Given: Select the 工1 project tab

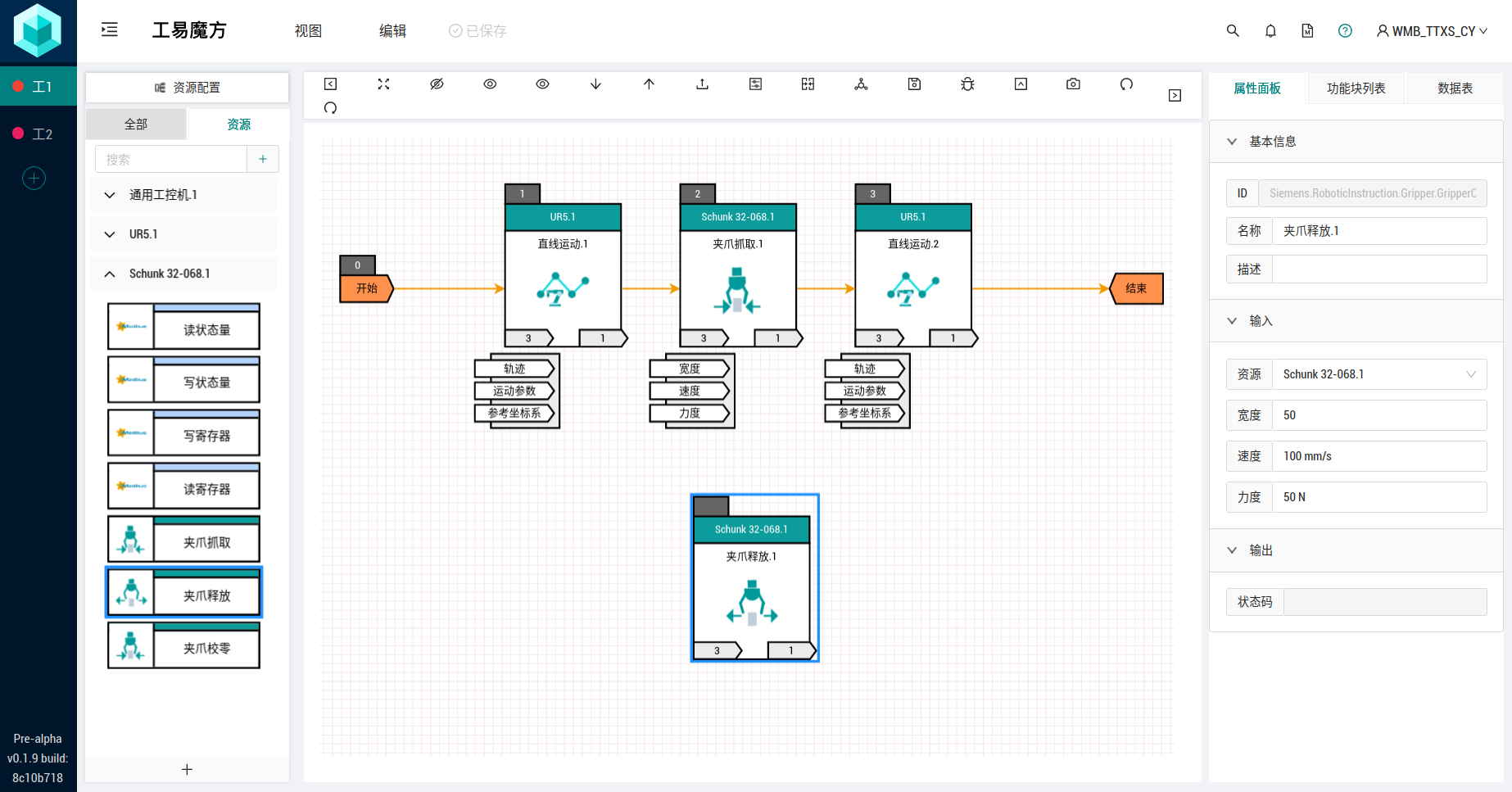Looking at the screenshot, I should tap(38, 86).
